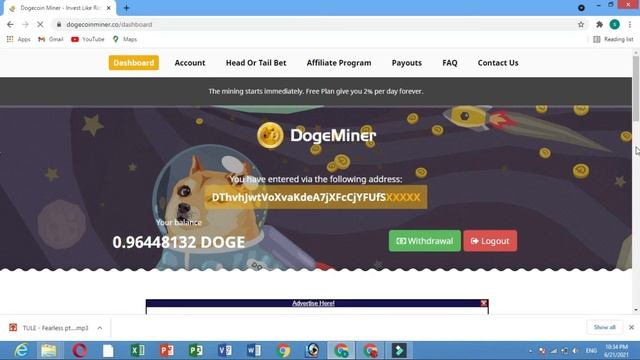Click the padlock site info icon
The image size is (640, 360).
59,24
